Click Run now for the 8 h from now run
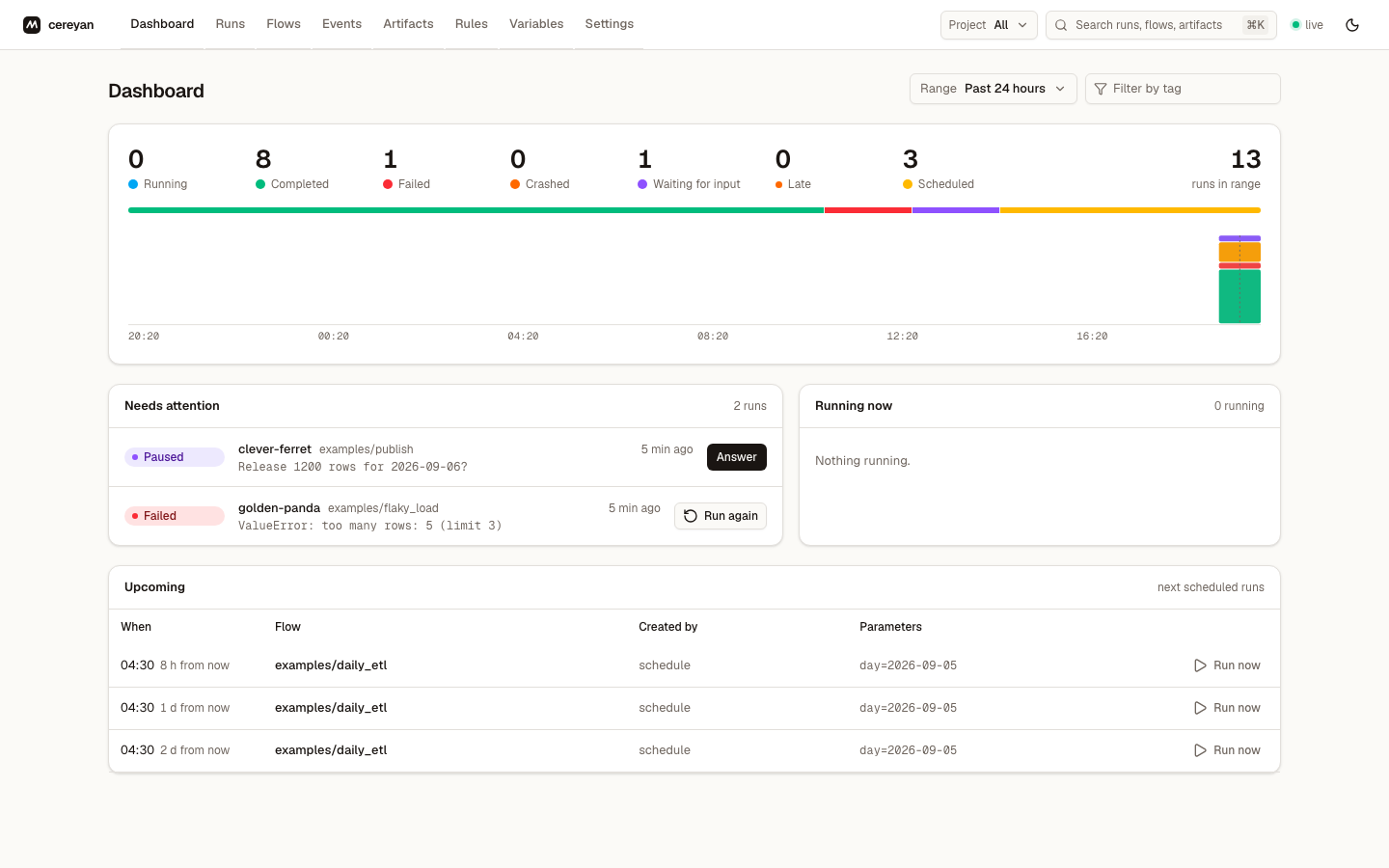The image size is (1389, 868). click(1227, 665)
